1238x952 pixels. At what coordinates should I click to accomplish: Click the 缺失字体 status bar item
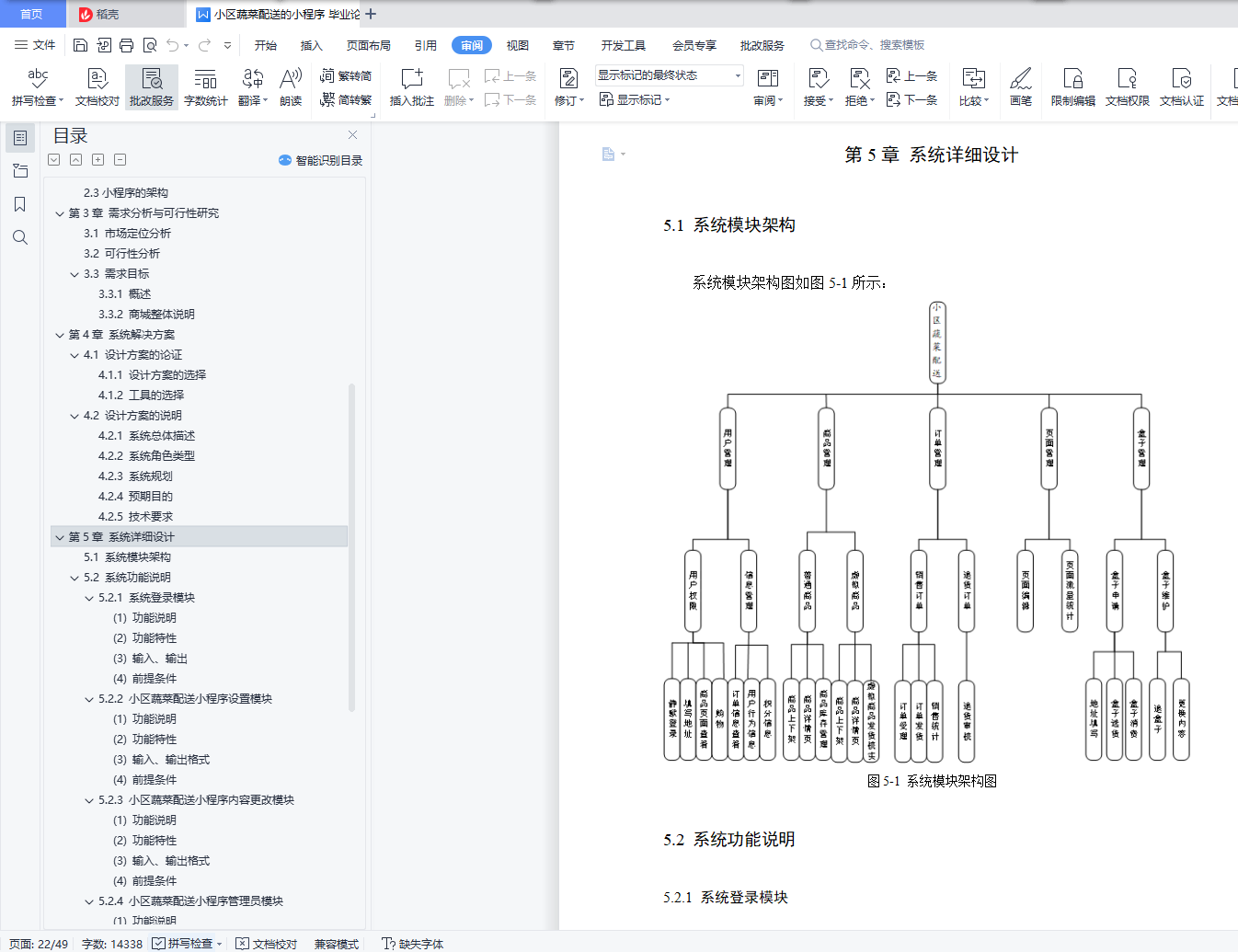coord(413,944)
